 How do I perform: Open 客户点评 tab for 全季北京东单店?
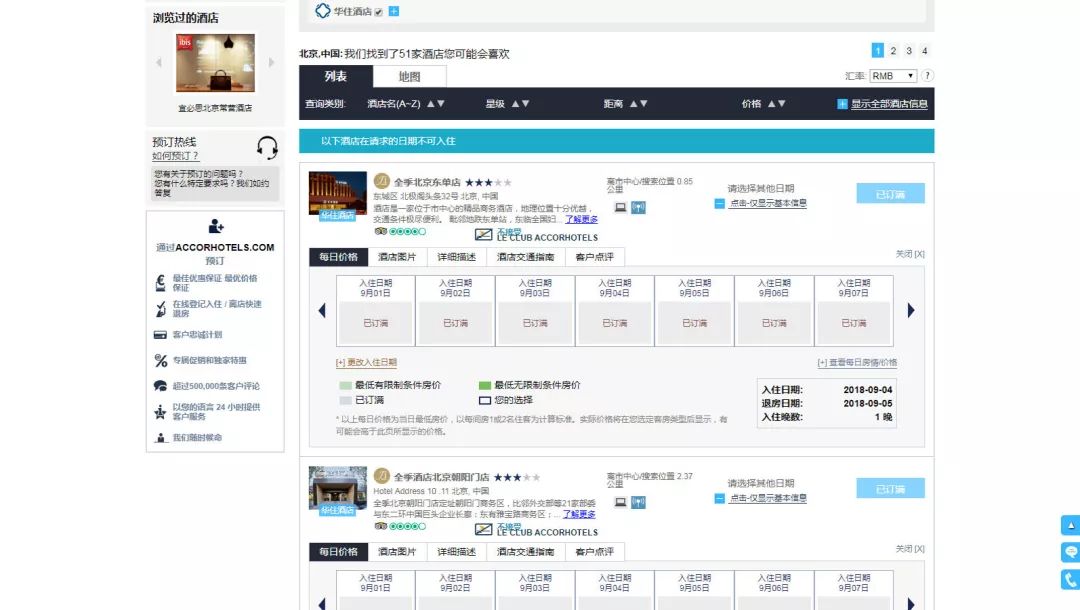click(x=594, y=257)
